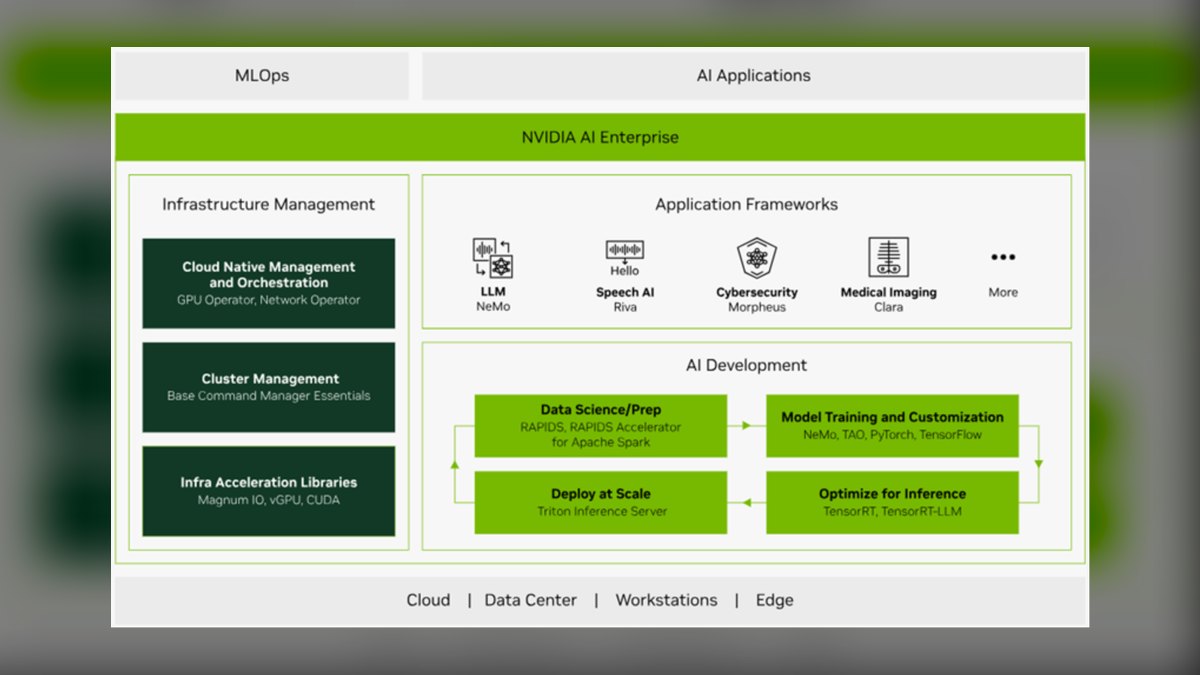This screenshot has width=1200, height=675.
Task: Click the 'Edge' text
Action: pos(775,600)
